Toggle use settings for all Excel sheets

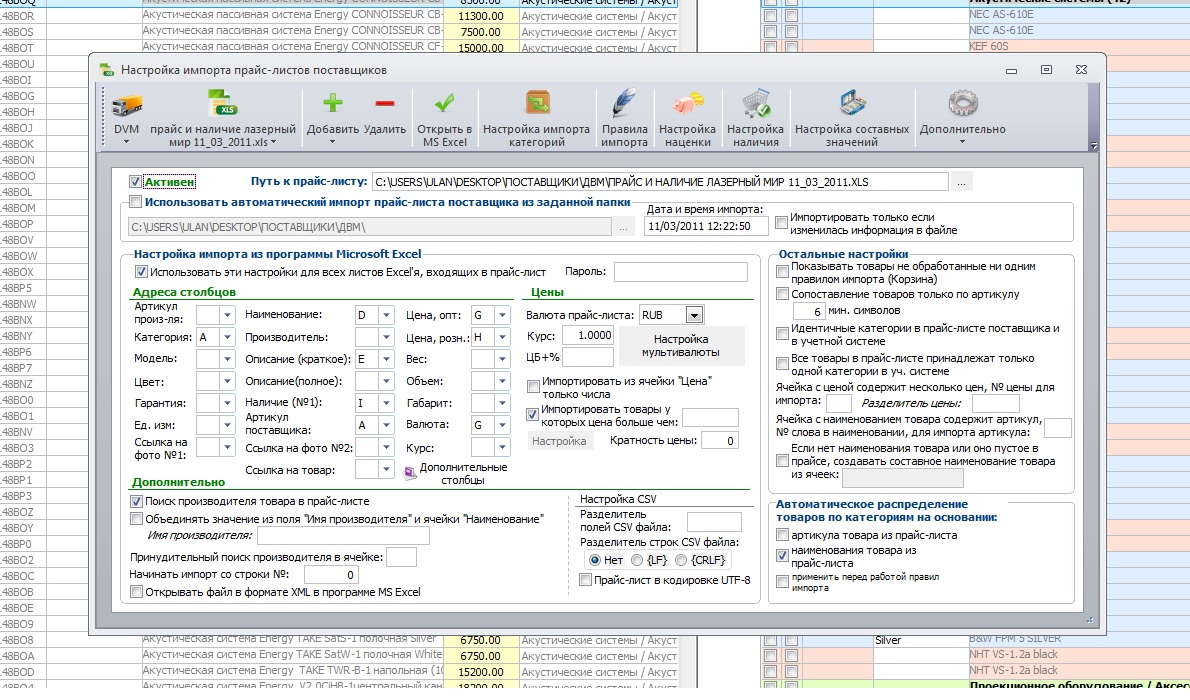140,272
